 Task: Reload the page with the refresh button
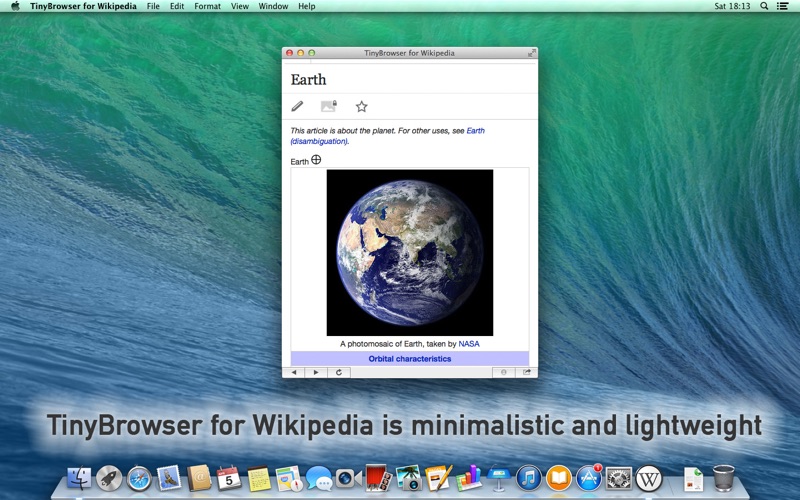pos(339,372)
